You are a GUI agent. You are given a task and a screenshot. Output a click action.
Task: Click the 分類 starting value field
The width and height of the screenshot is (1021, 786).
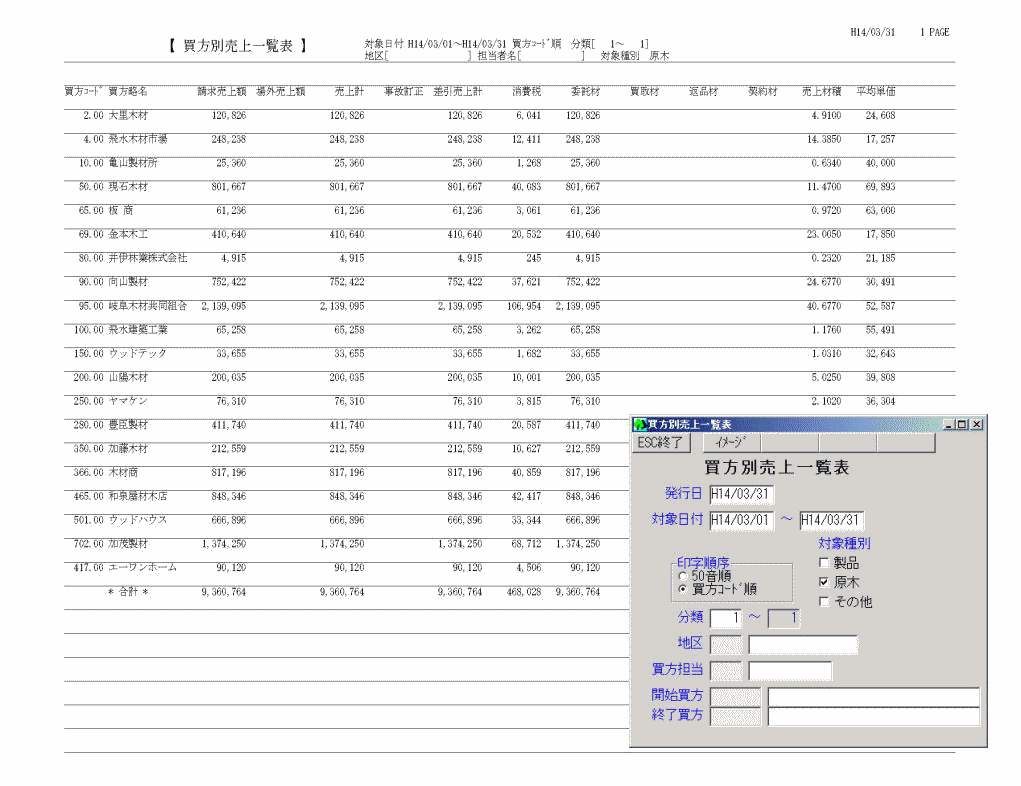[725, 618]
